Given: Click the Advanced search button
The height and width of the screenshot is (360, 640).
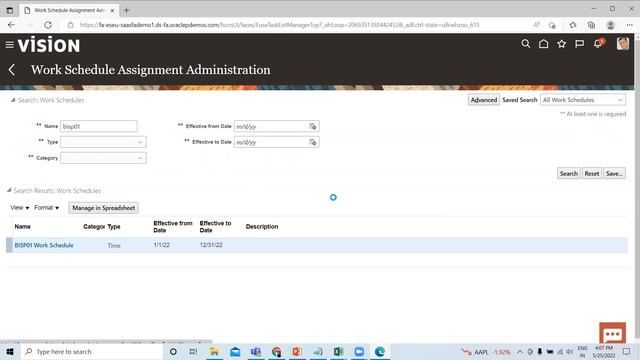Looking at the screenshot, I should (484, 100).
